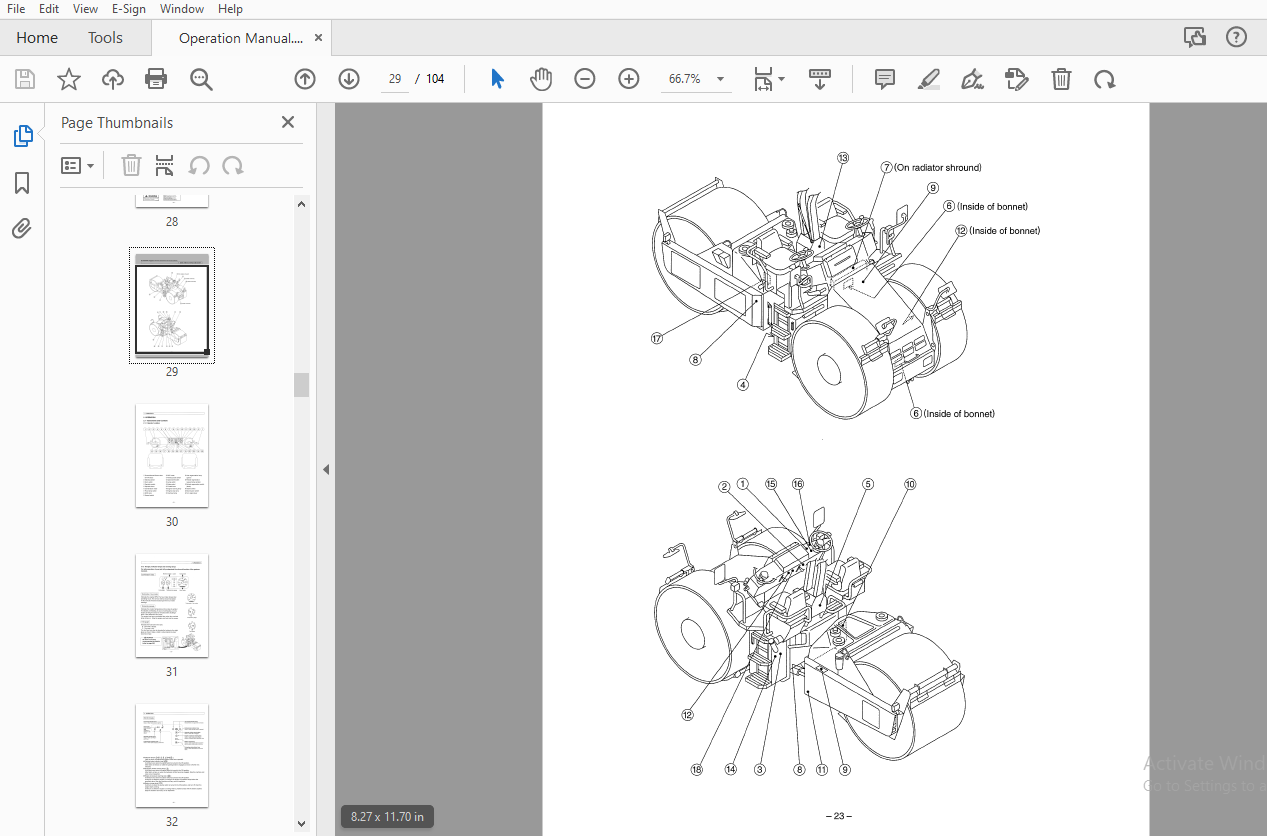Open the Bookmarks panel icon

[x=22, y=183]
